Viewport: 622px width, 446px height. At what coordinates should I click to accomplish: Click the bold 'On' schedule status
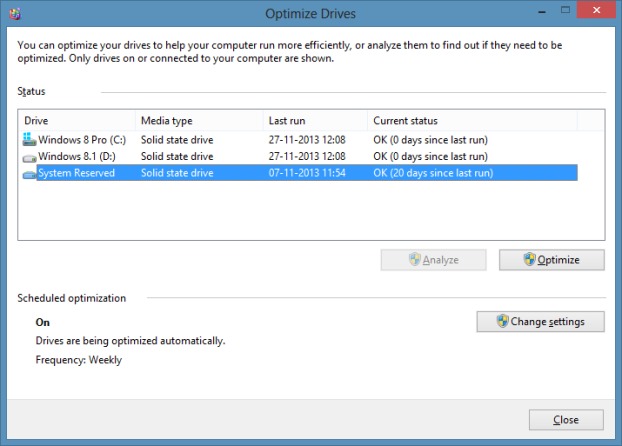[x=42, y=322]
